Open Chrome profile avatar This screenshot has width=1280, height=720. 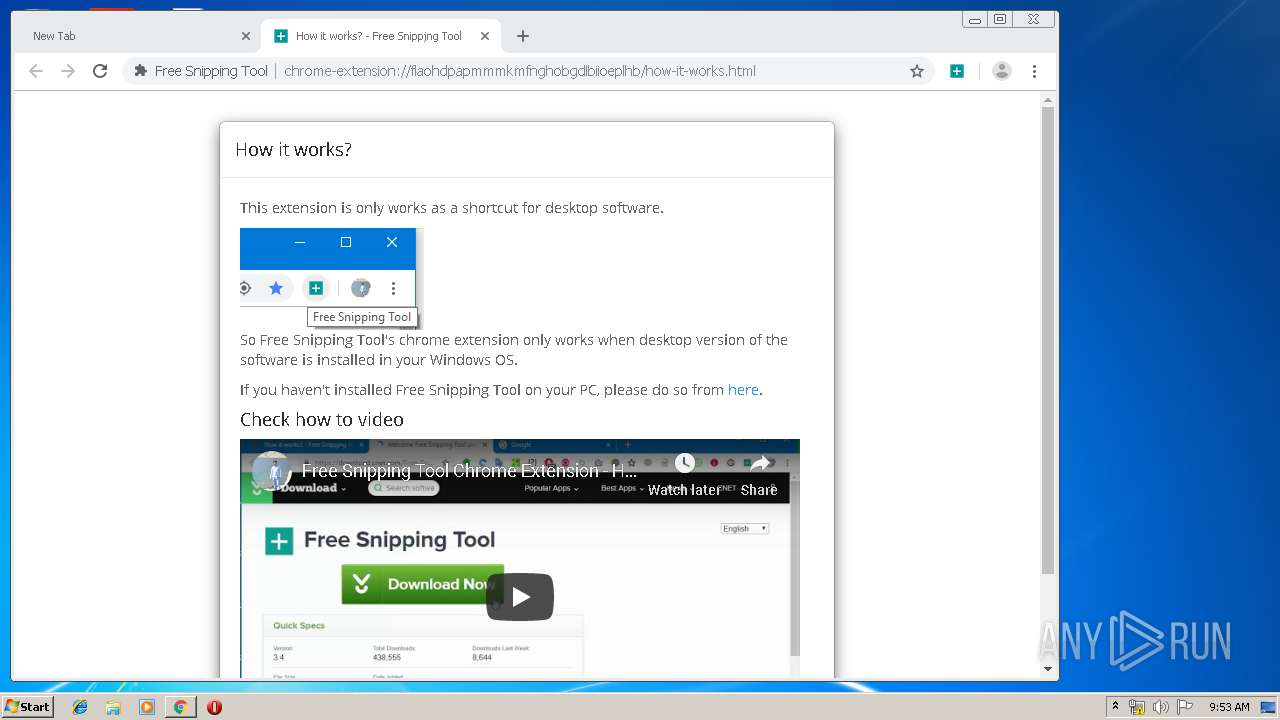(1002, 71)
